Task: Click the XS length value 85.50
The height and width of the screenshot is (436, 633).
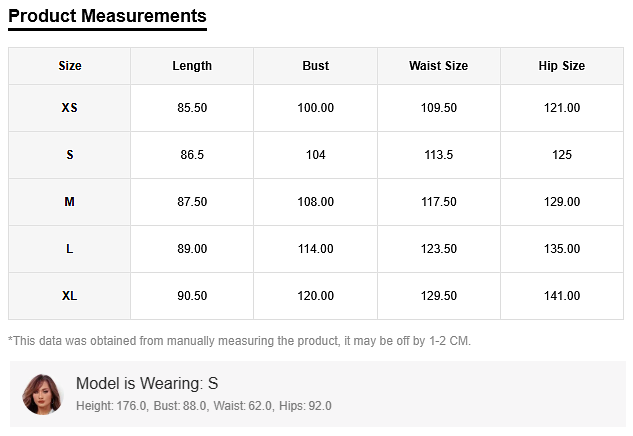Action: click(x=192, y=108)
